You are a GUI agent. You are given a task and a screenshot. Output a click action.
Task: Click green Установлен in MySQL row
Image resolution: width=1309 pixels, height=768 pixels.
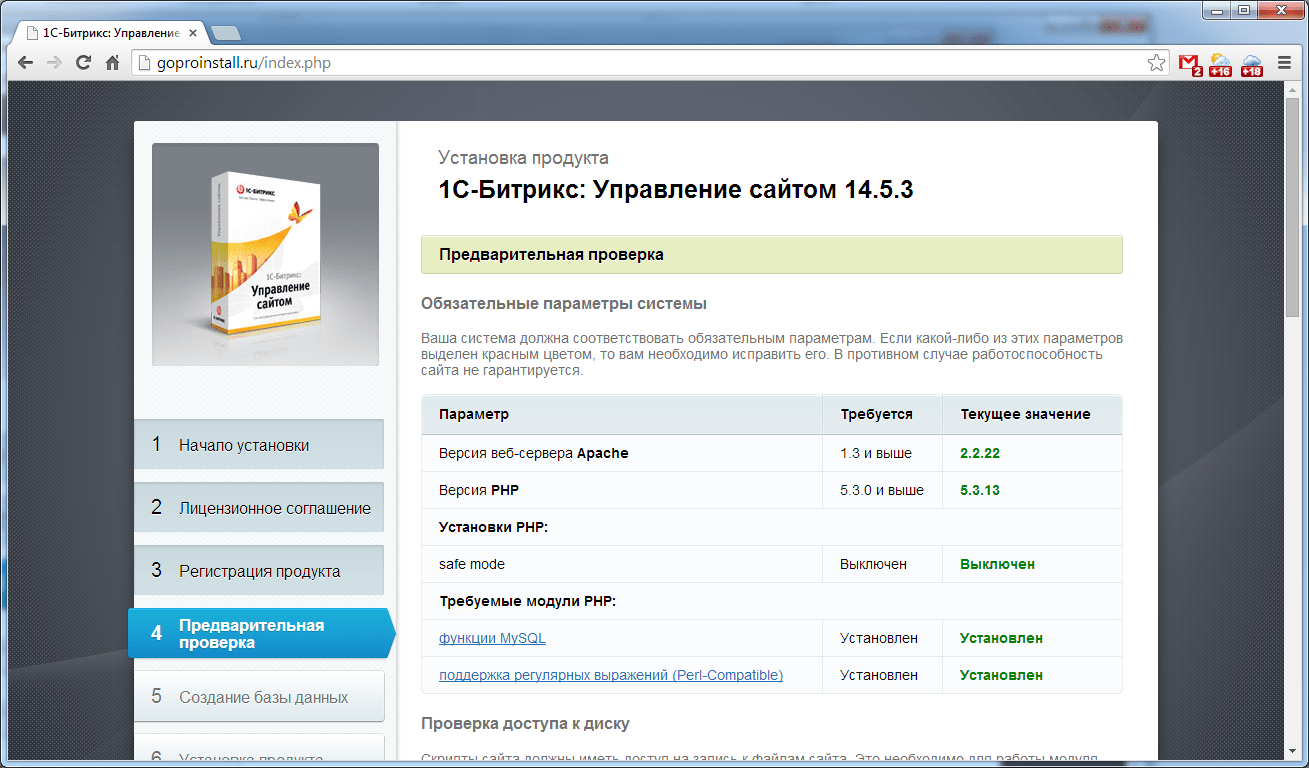1001,638
